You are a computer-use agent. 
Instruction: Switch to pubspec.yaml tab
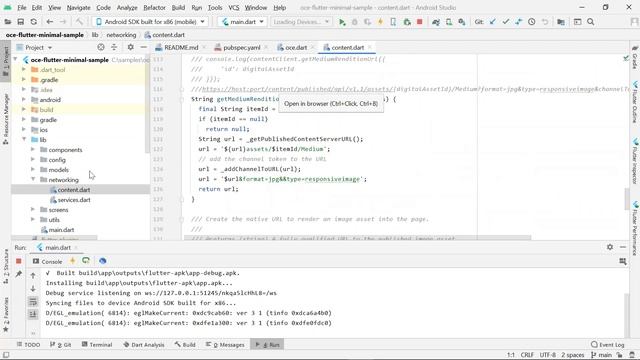(x=242, y=47)
